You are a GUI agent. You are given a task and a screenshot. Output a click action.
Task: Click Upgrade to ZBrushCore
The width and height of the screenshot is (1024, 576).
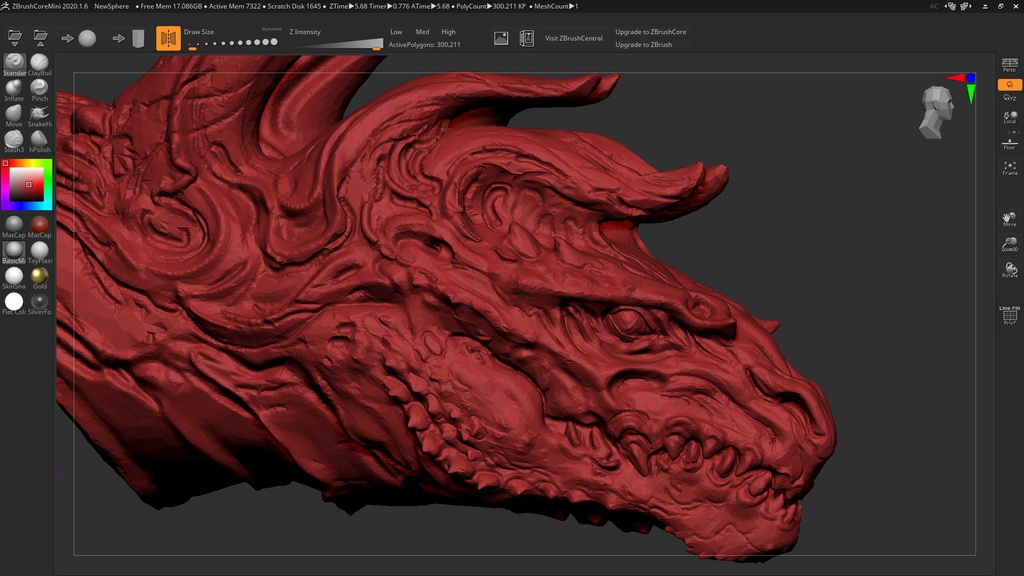tap(650, 31)
